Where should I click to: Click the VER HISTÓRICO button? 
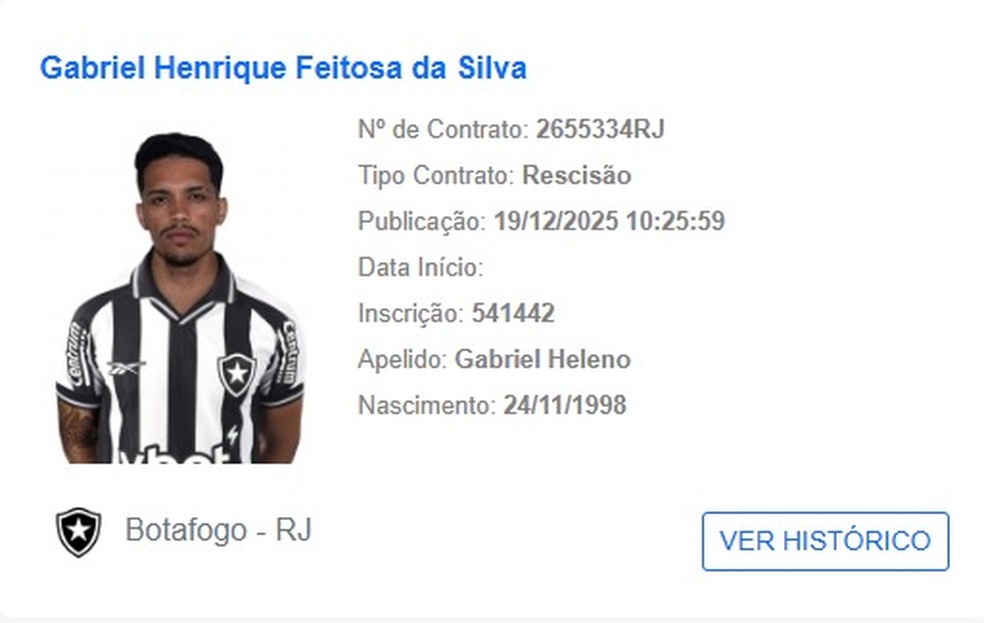coord(825,540)
